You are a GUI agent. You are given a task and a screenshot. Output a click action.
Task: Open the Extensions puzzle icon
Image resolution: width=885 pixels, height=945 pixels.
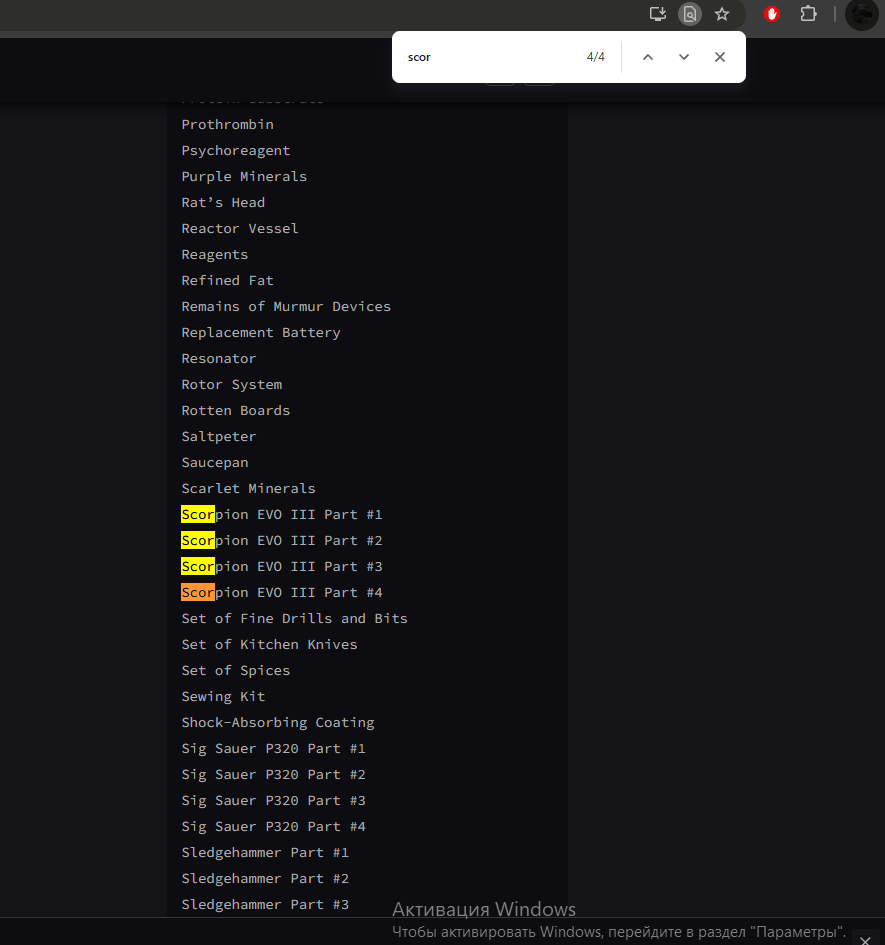tap(808, 14)
